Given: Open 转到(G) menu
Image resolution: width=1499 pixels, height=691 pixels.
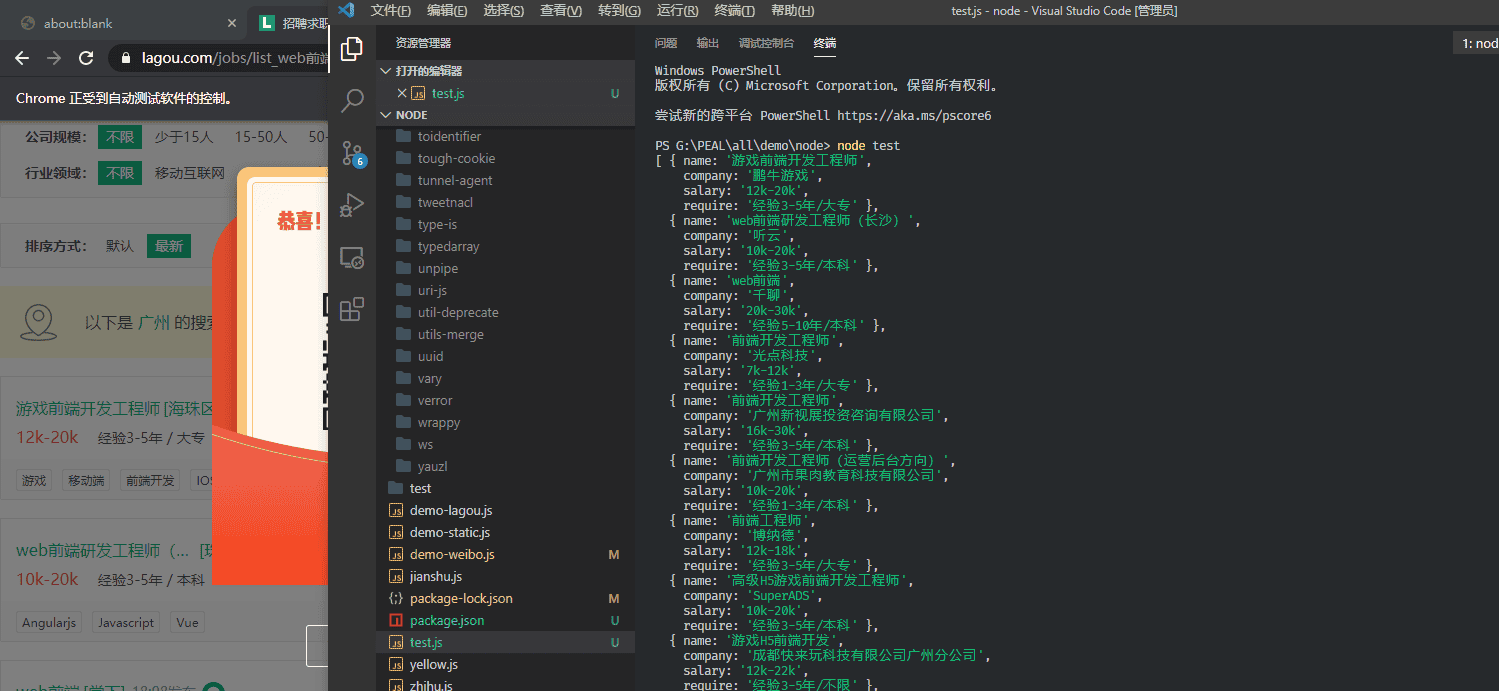Looking at the screenshot, I should coord(619,11).
